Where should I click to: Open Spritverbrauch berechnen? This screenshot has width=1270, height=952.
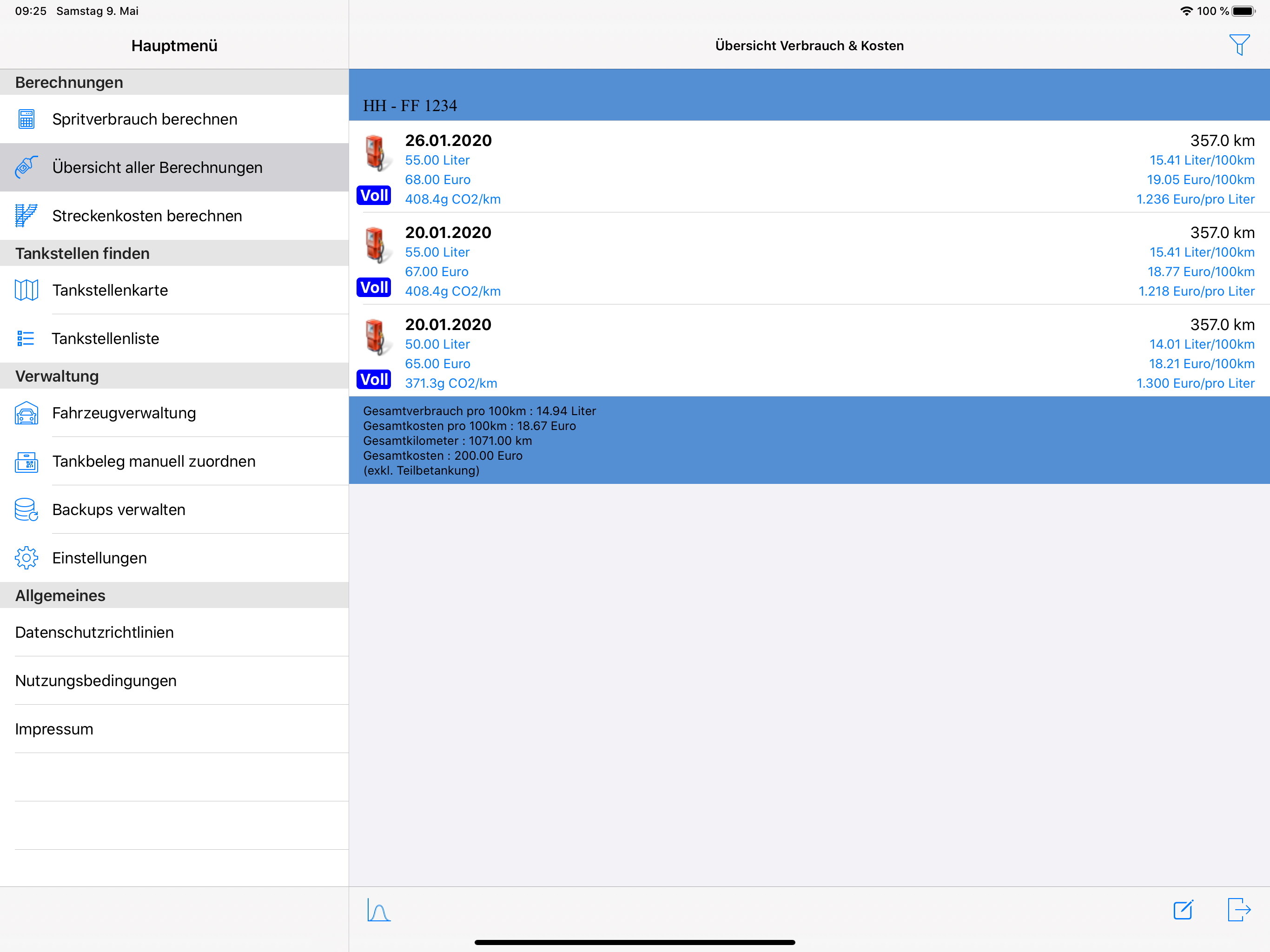point(174,119)
